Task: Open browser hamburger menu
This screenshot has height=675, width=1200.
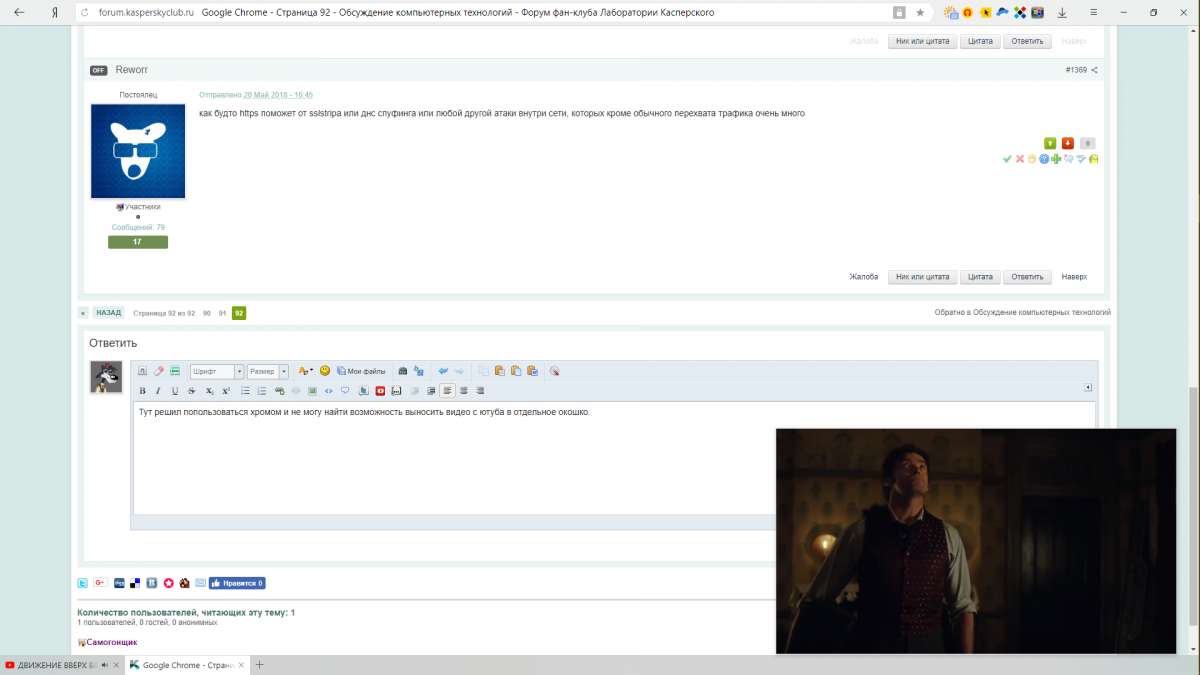Action: [1096, 13]
